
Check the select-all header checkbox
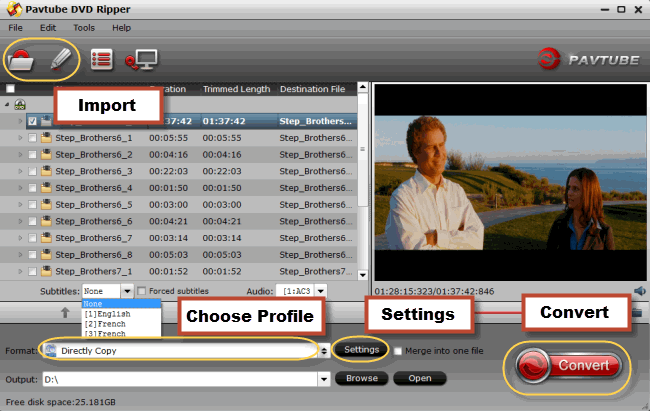(10, 89)
